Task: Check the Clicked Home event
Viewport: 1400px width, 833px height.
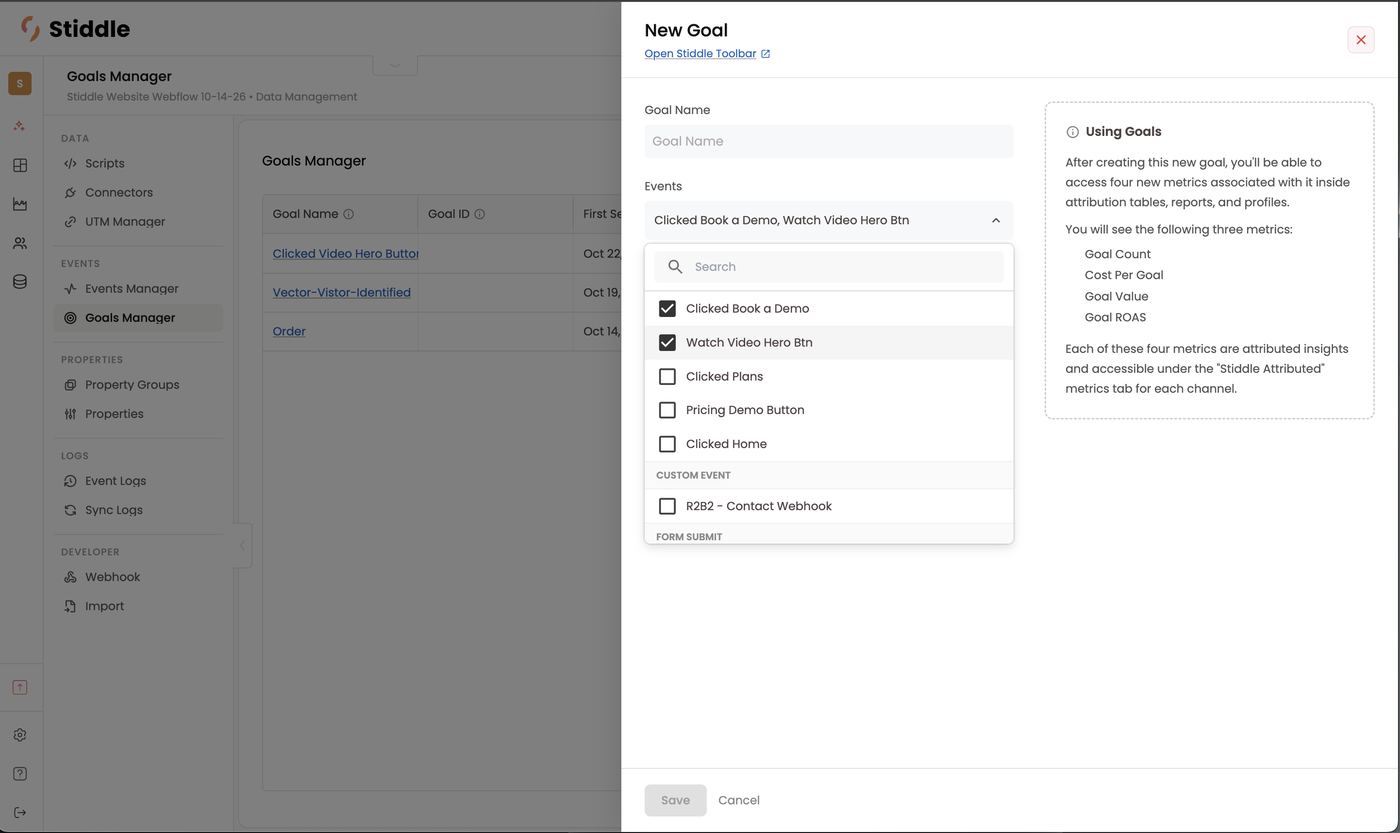Action: (x=667, y=444)
